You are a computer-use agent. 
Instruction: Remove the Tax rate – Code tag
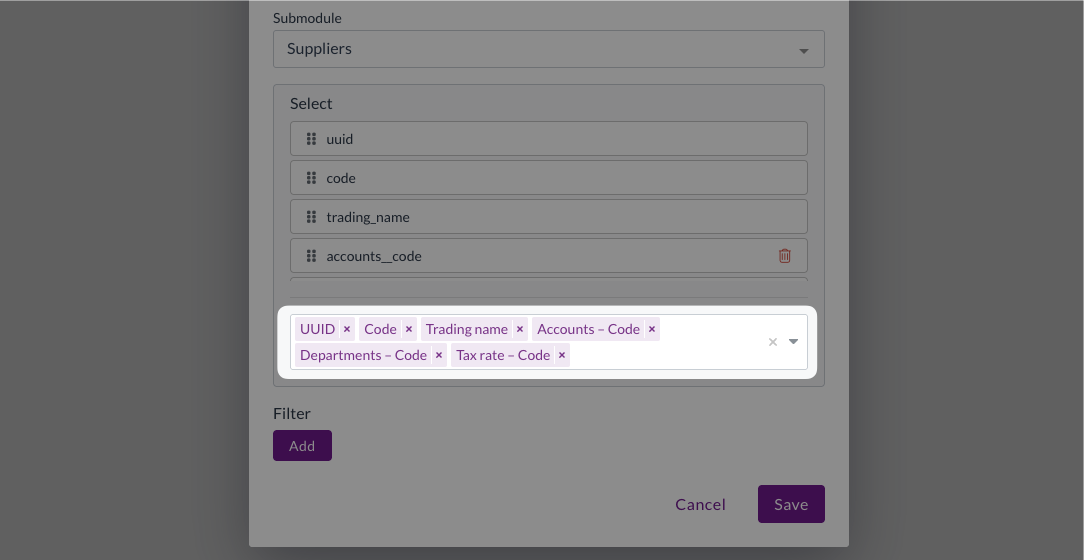point(562,355)
